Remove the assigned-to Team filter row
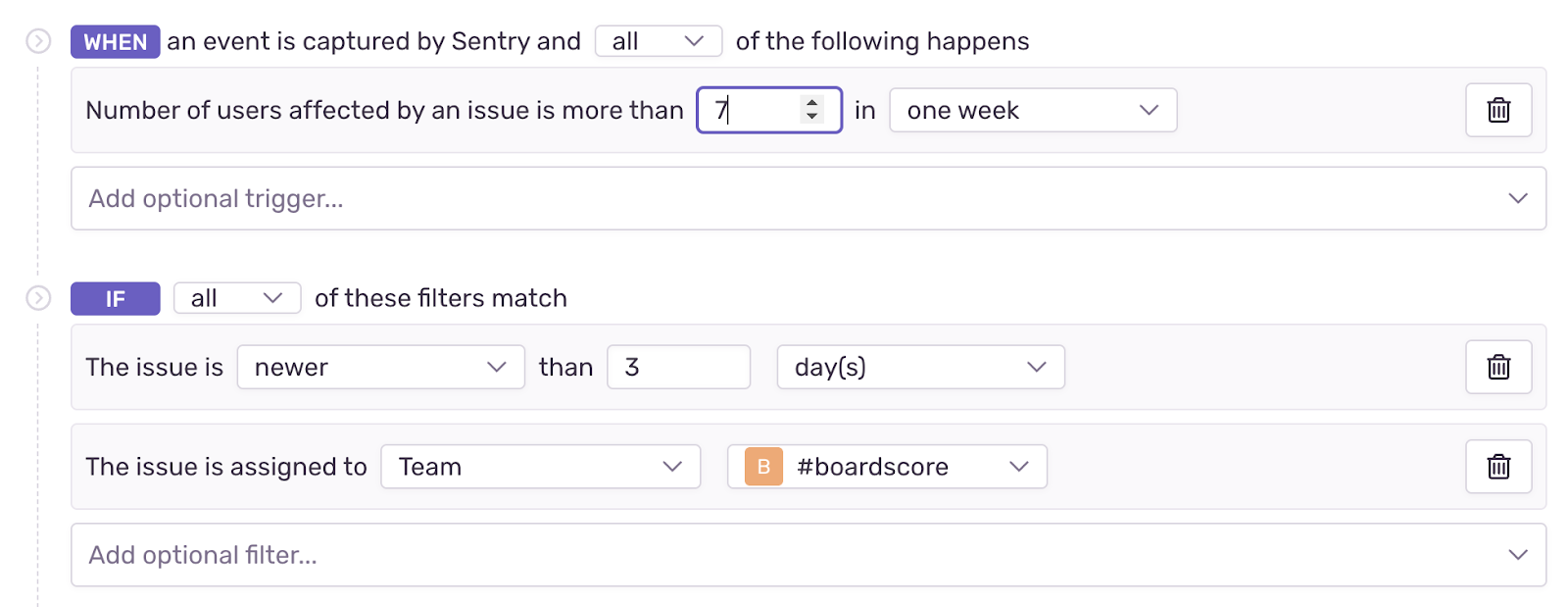Image resolution: width=1568 pixels, height=607 pixels. (1497, 467)
